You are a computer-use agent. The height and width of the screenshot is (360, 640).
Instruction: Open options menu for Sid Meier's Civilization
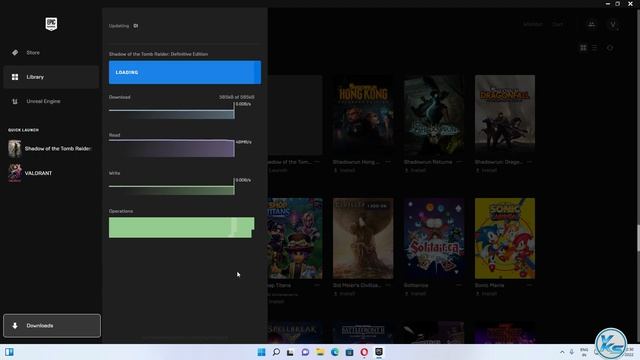tap(388, 285)
